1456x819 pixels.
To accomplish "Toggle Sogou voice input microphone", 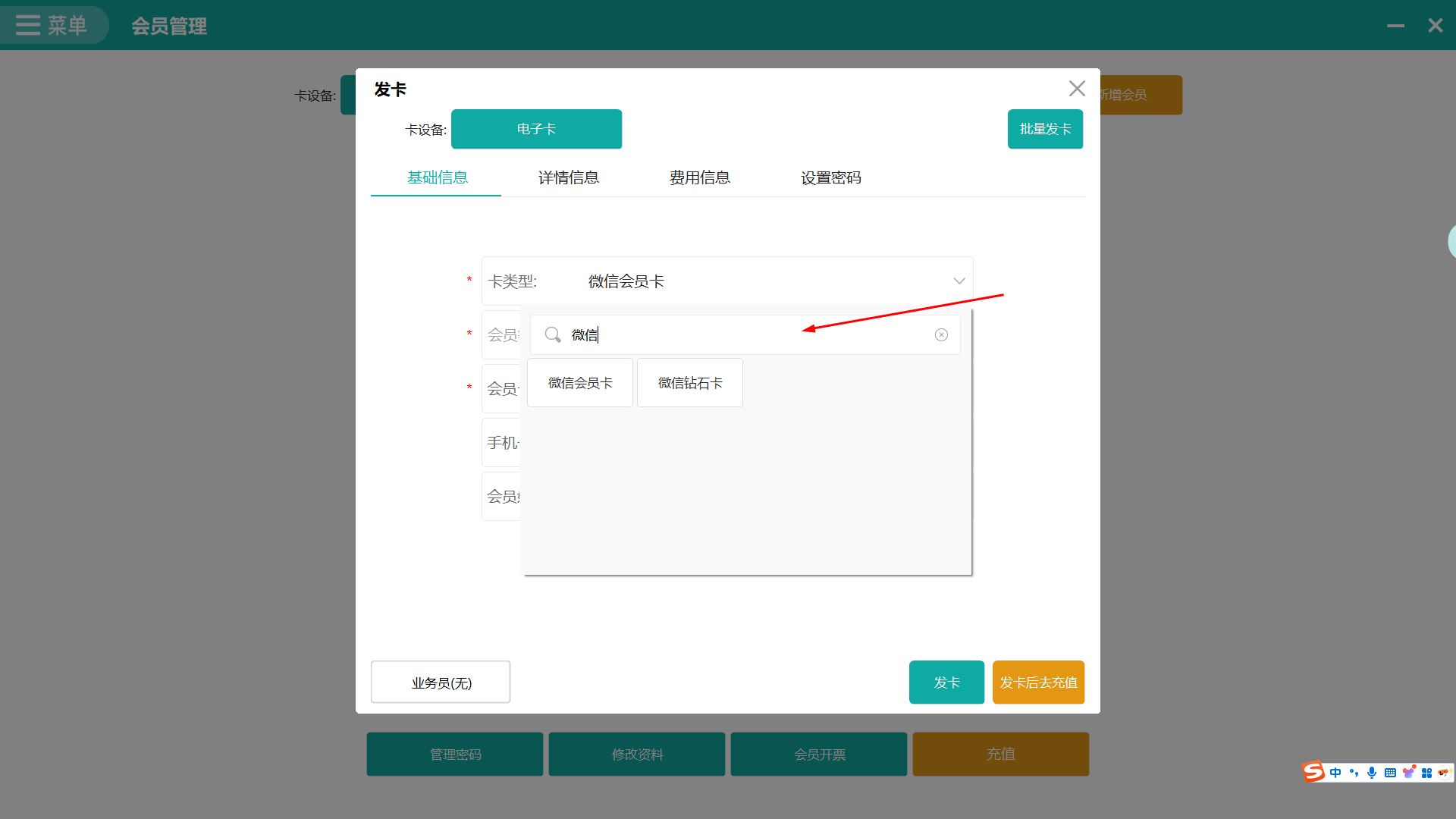I will [x=1372, y=773].
